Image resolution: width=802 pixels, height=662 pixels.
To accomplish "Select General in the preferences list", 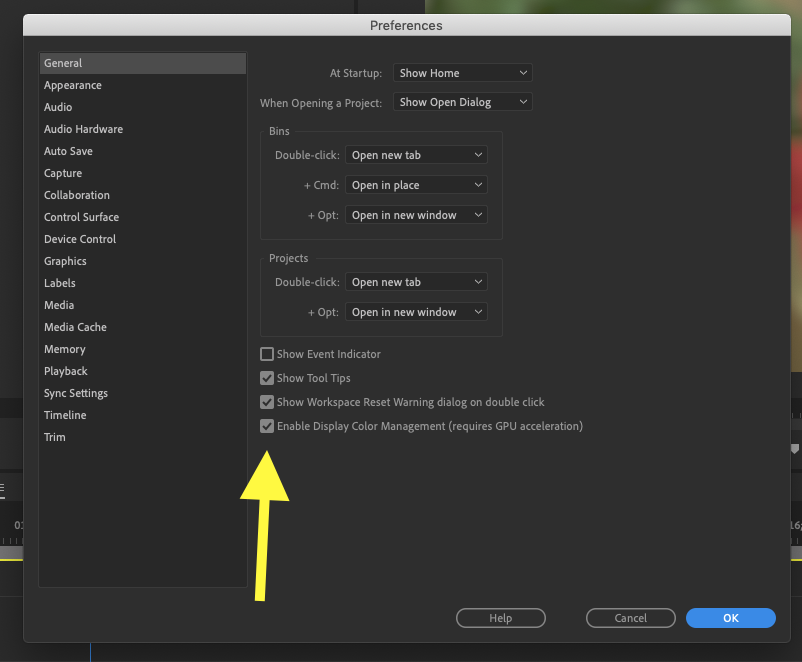I will click(143, 63).
